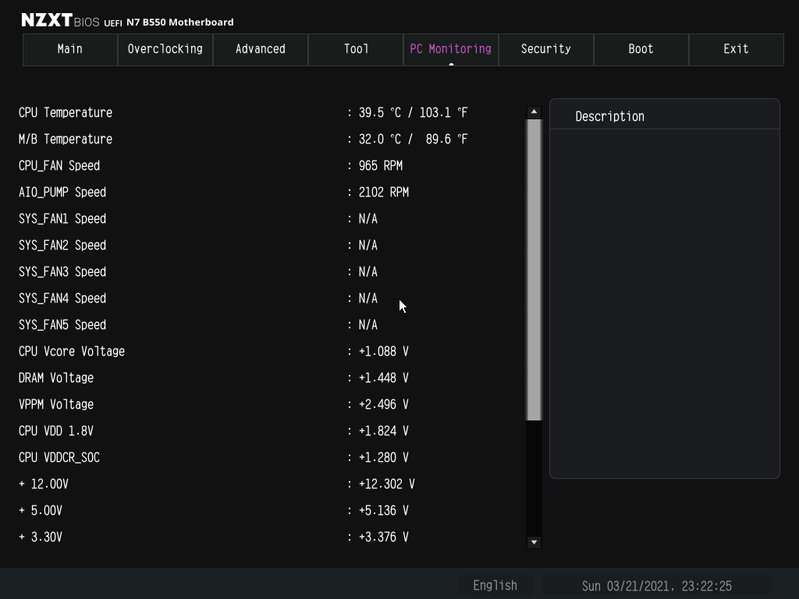Select the CPU_FAN Speed label

(x=59, y=166)
